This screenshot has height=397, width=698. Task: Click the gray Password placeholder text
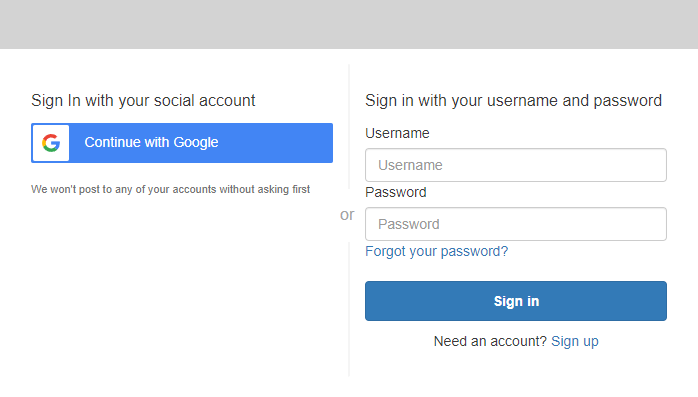click(x=409, y=224)
